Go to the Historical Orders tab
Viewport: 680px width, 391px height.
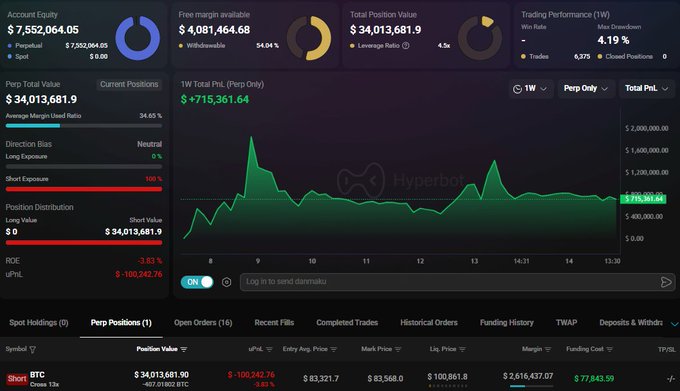428,323
